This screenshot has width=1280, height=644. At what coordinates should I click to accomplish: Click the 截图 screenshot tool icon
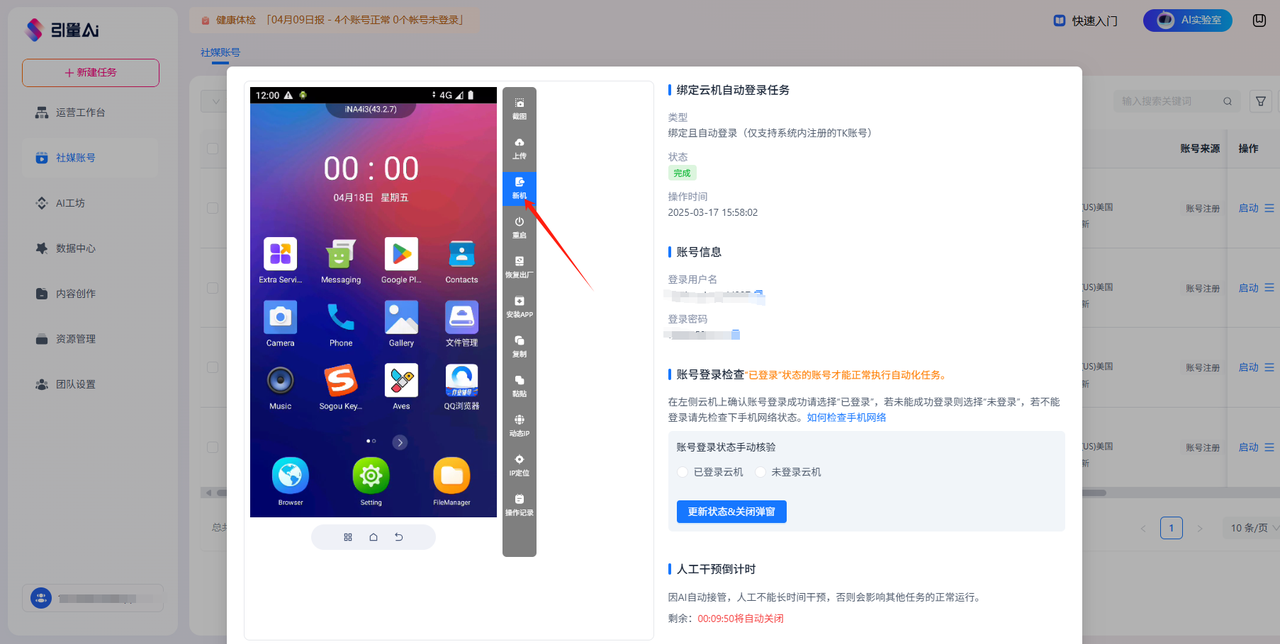519,108
